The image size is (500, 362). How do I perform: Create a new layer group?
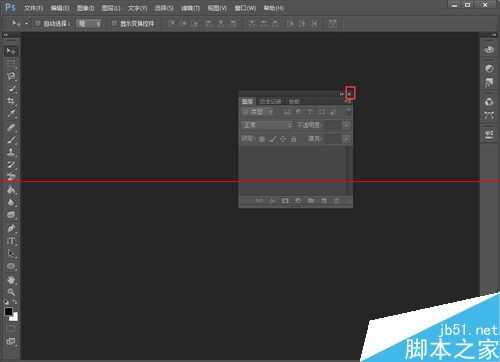pyautogui.click(x=311, y=201)
